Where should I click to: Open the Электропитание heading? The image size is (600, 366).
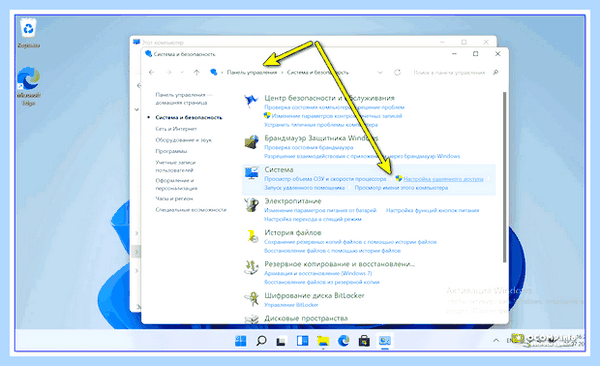click(x=293, y=201)
